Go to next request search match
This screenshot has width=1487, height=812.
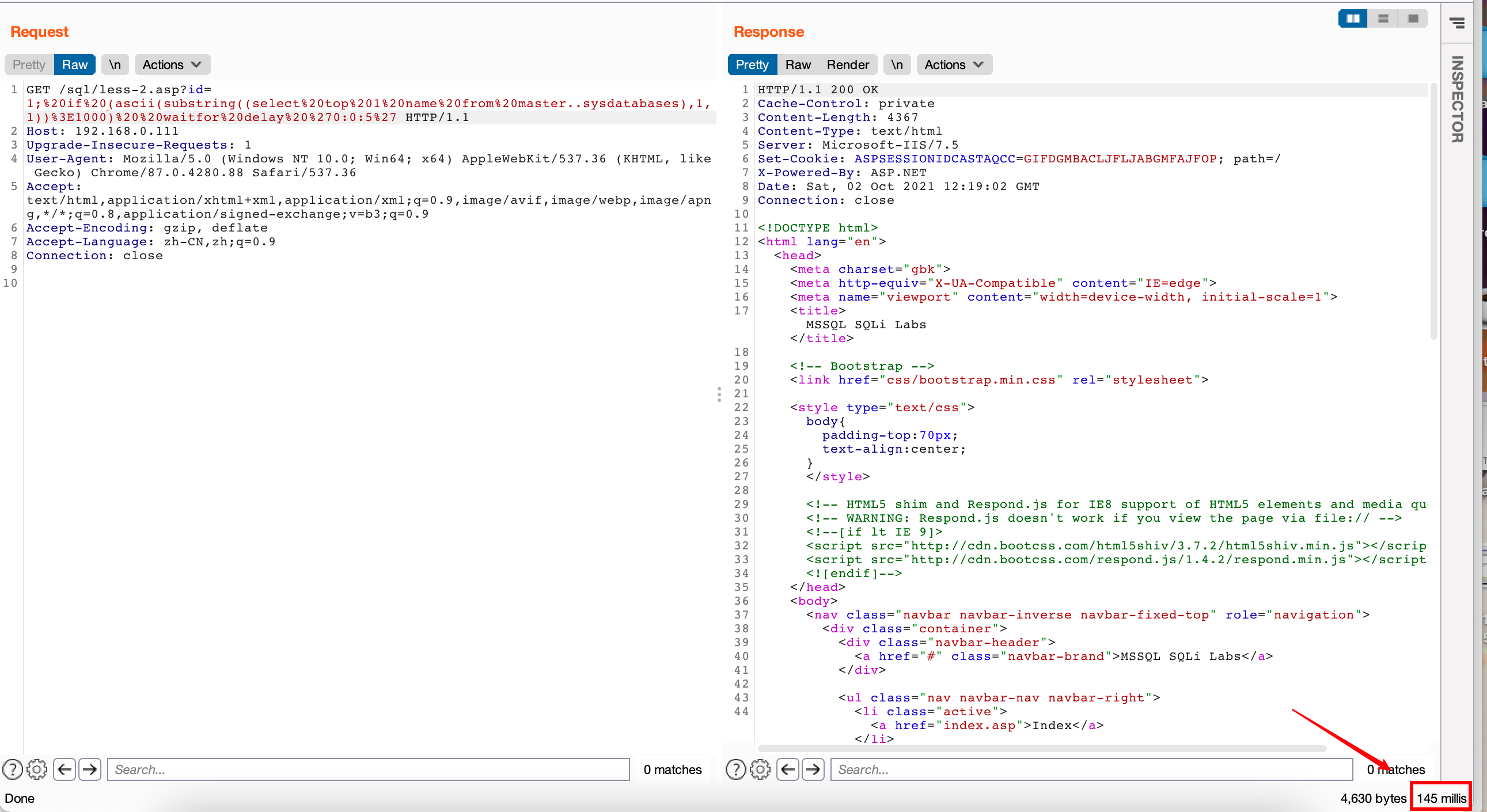pyautogui.click(x=90, y=769)
